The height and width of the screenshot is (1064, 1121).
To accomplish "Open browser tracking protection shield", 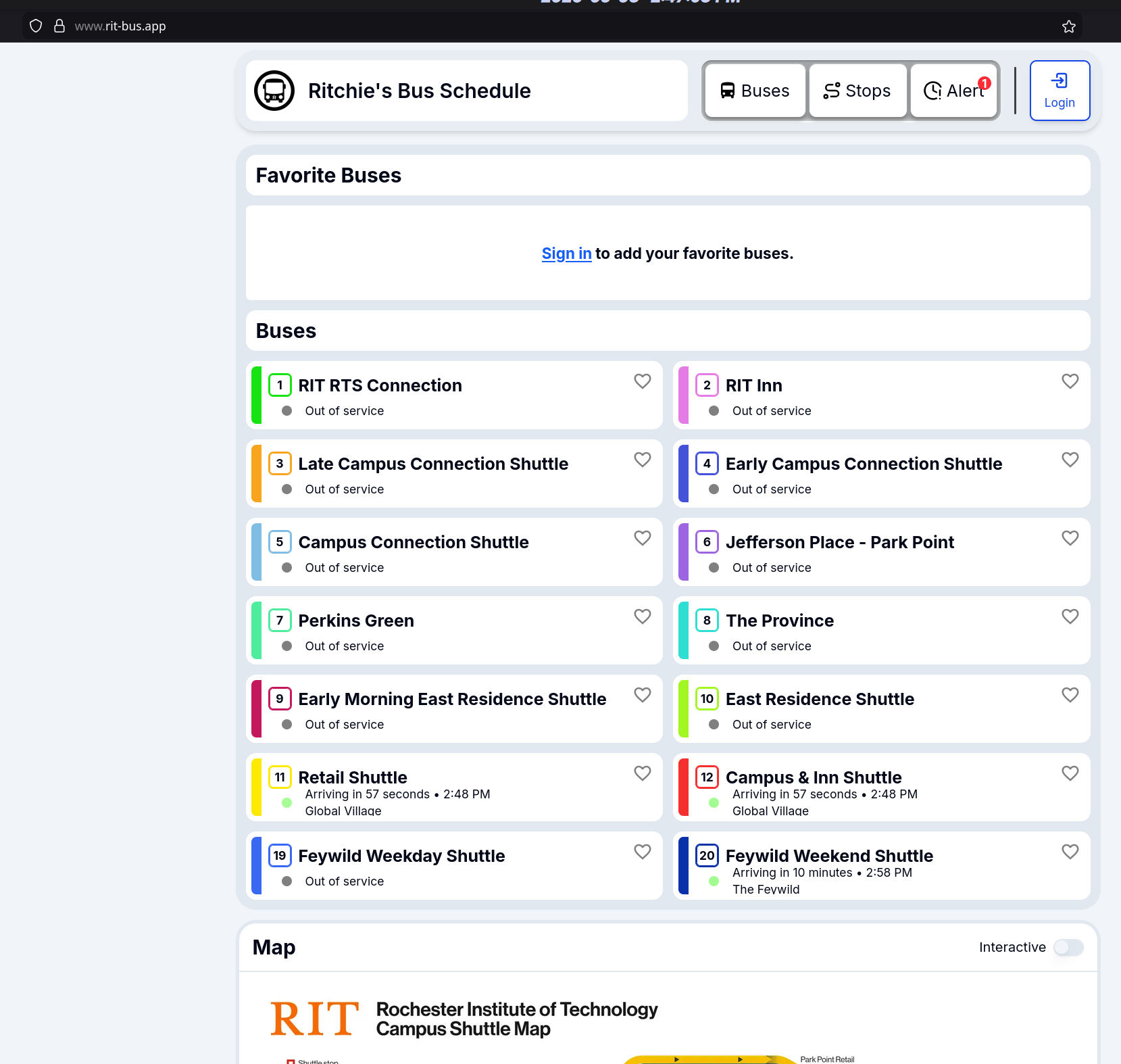I will click(36, 26).
